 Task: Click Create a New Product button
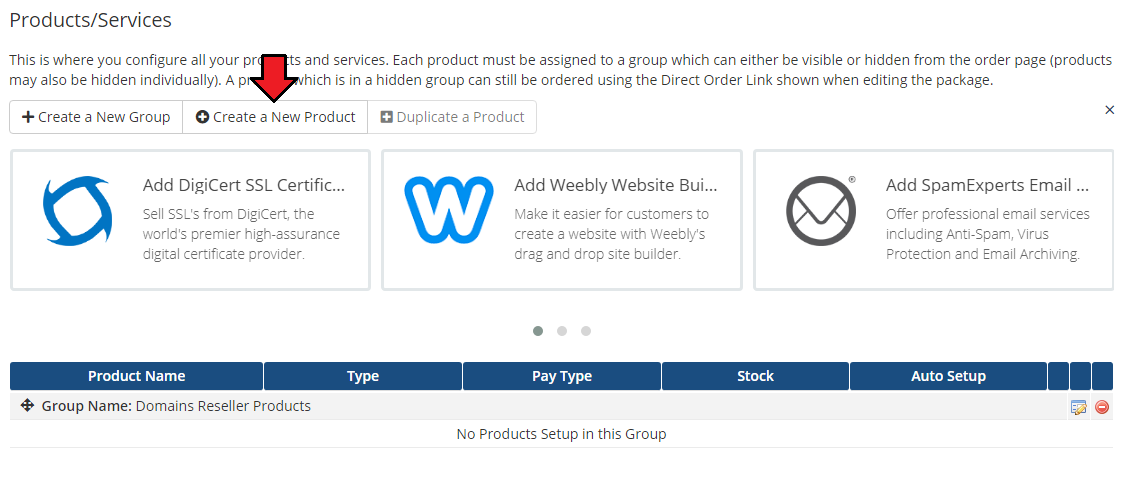click(x=275, y=117)
